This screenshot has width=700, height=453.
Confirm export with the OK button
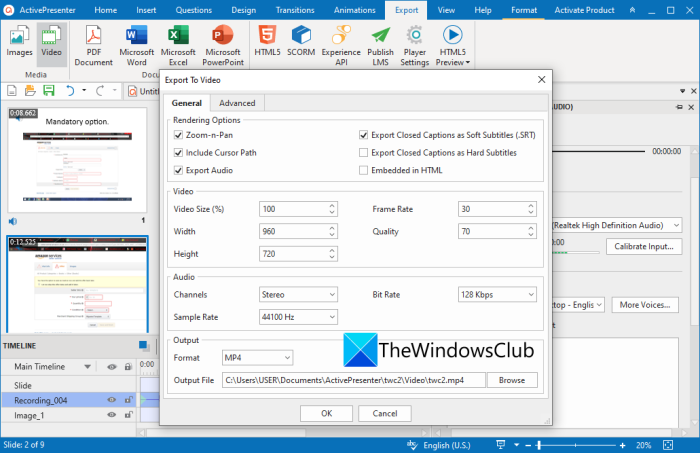(x=326, y=413)
